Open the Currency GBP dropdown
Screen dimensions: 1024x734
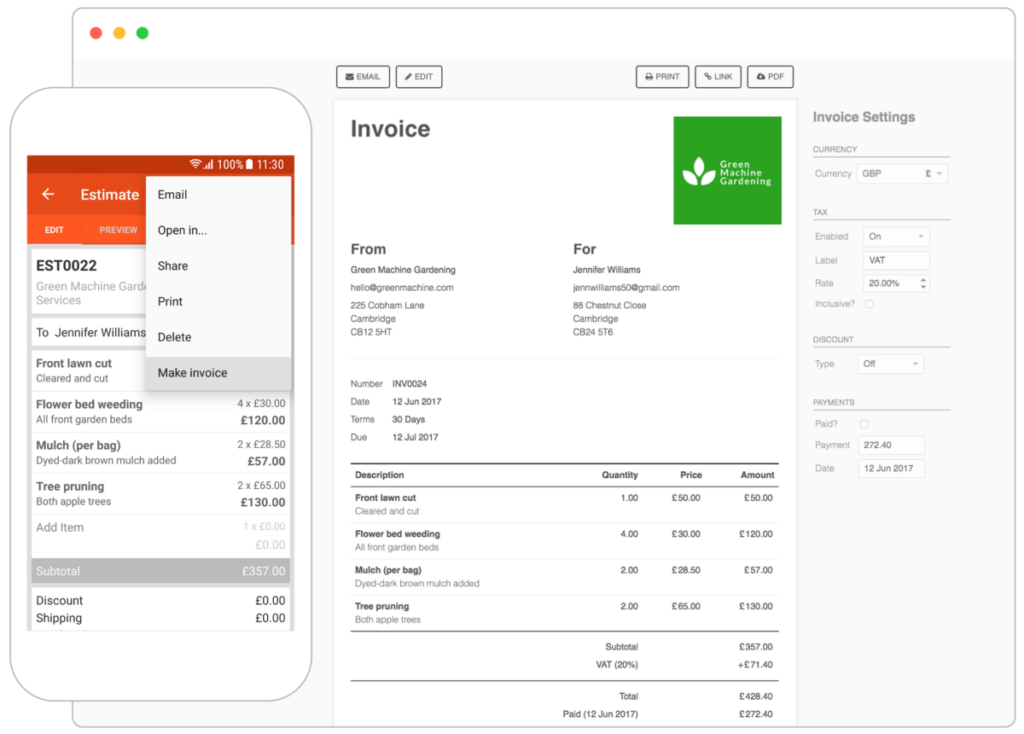click(902, 174)
